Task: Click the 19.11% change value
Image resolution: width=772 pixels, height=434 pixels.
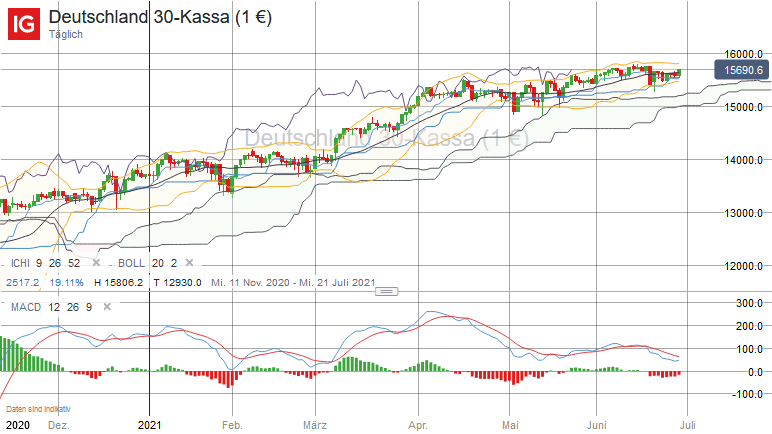Action: pos(66,283)
